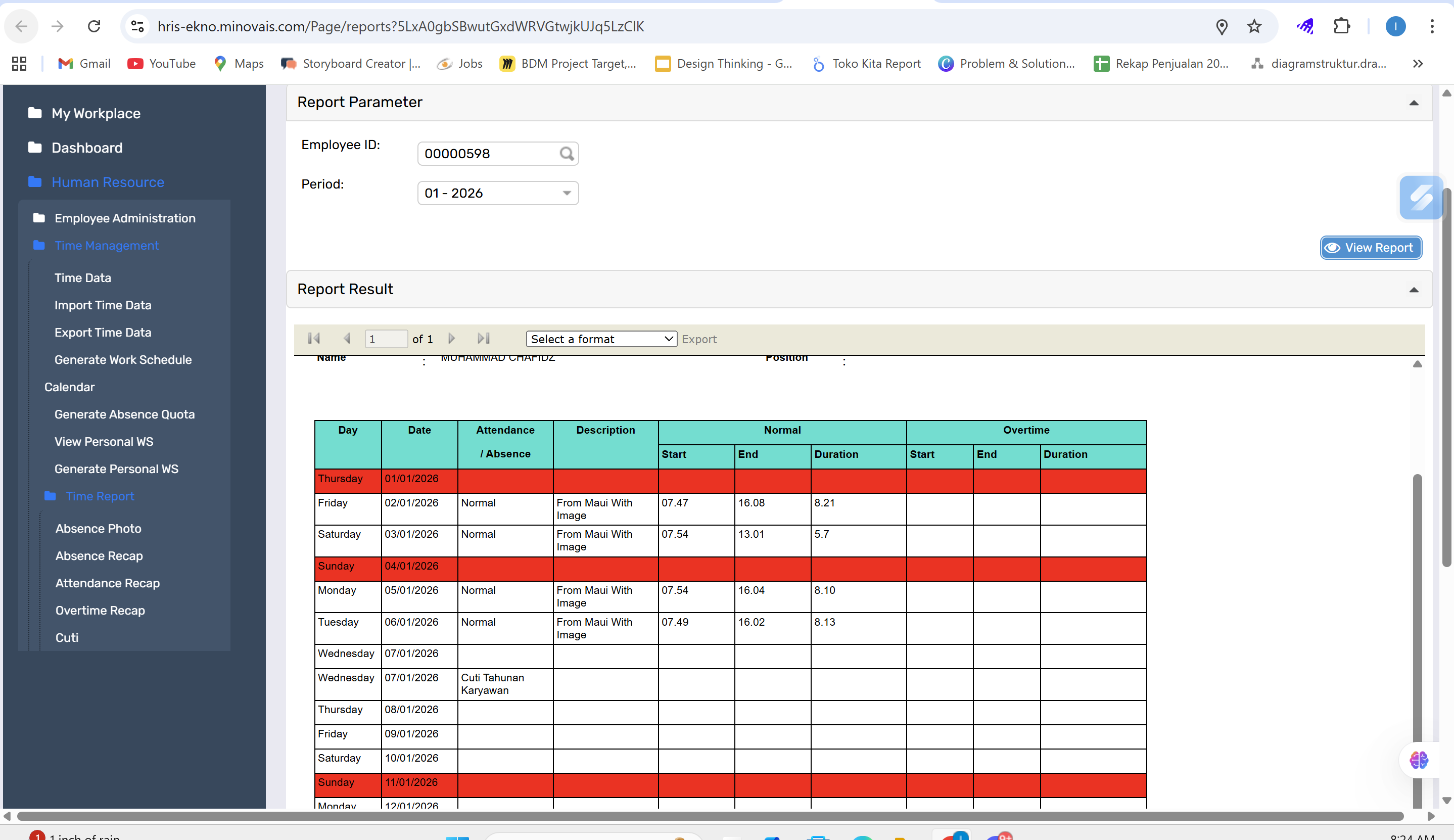Collapse the Report Result panel
This screenshot has height=840, width=1454.
1413,290
